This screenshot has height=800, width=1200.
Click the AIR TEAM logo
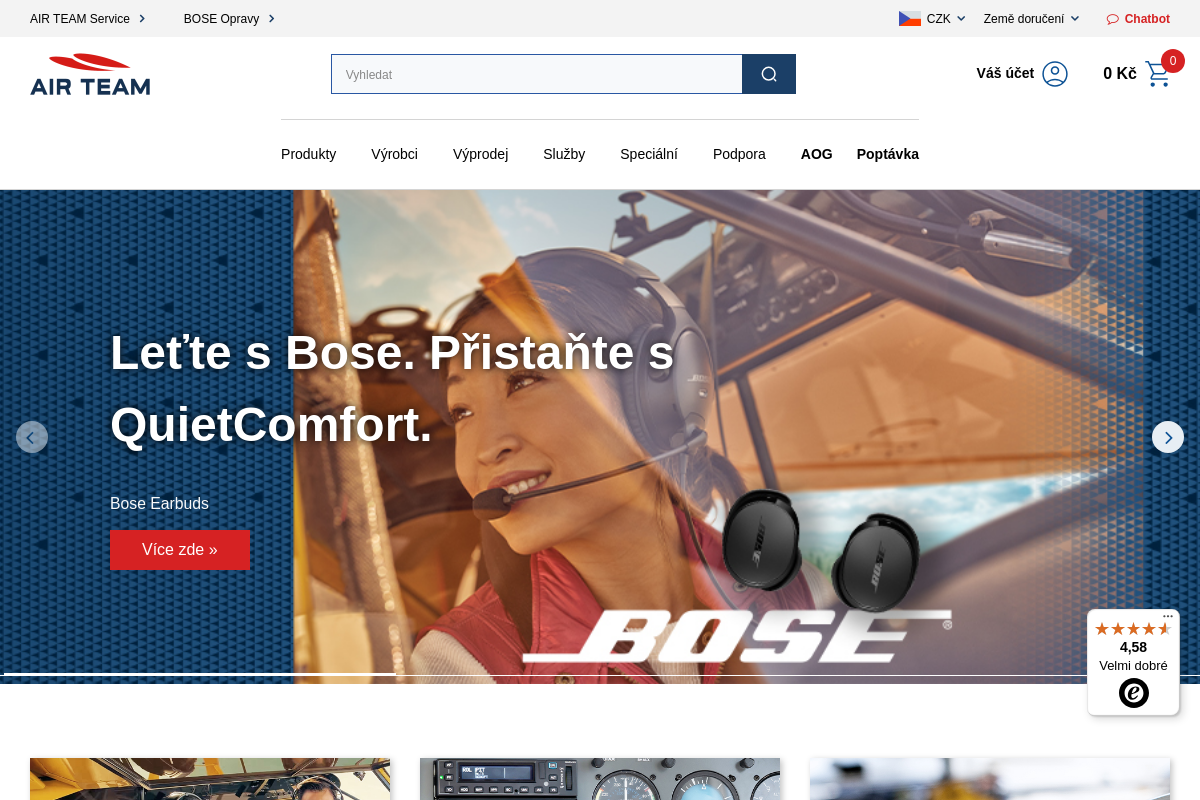coord(90,75)
